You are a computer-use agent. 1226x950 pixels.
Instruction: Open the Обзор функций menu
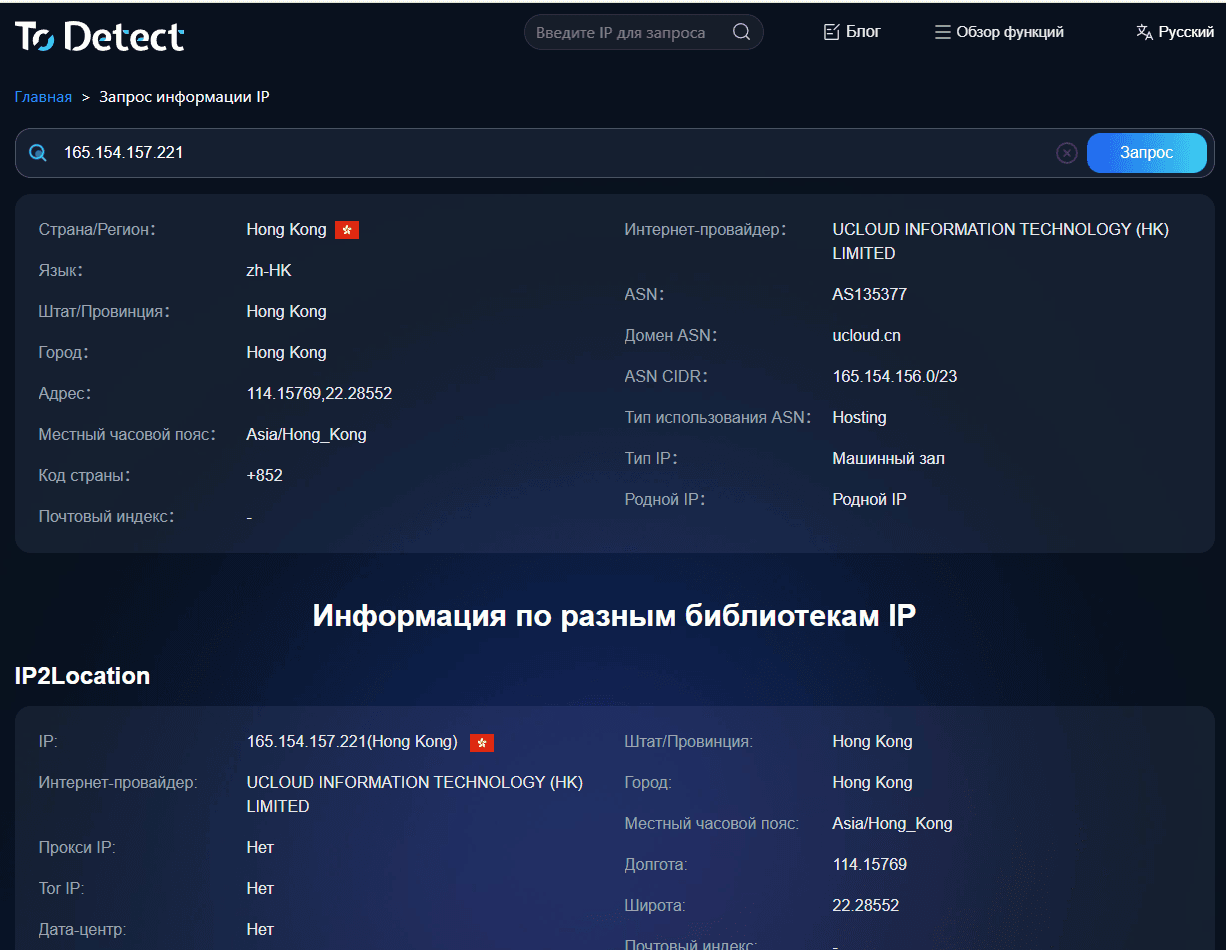tap(1011, 31)
